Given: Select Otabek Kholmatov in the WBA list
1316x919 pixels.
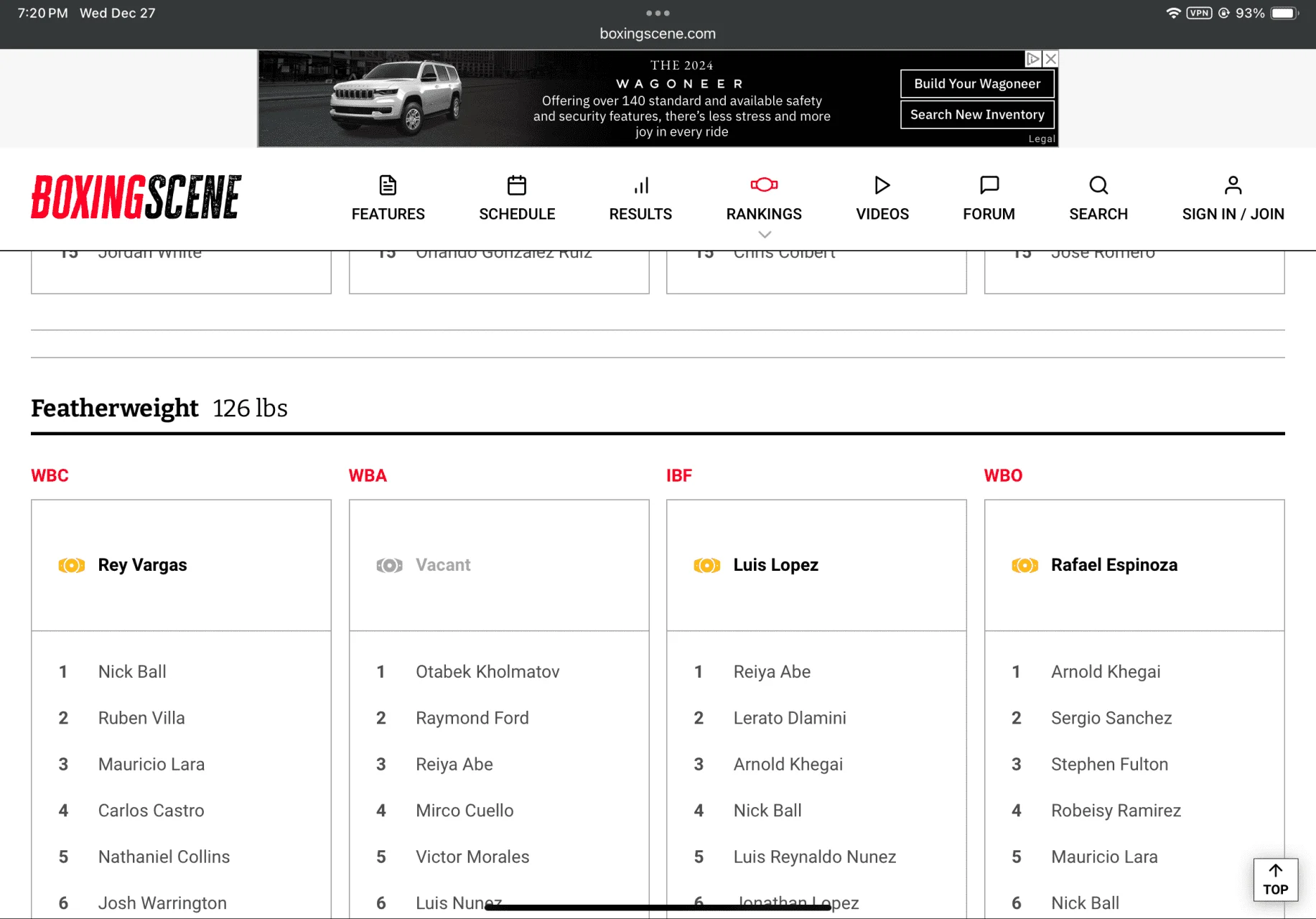Looking at the screenshot, I should [487, 672].
